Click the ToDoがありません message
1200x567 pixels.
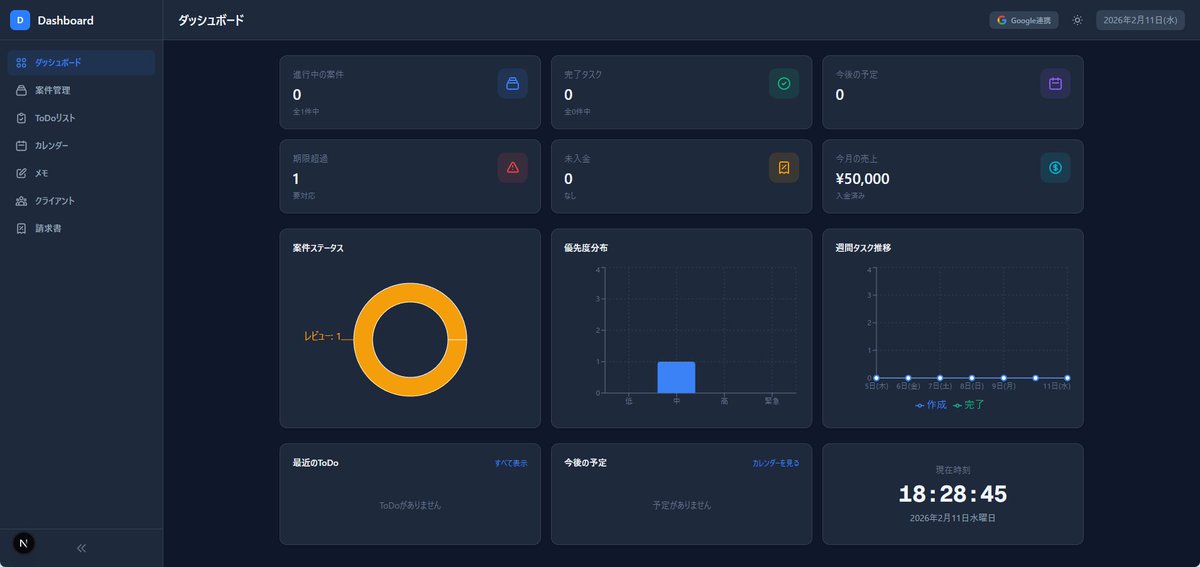click(x=410, y=505)
